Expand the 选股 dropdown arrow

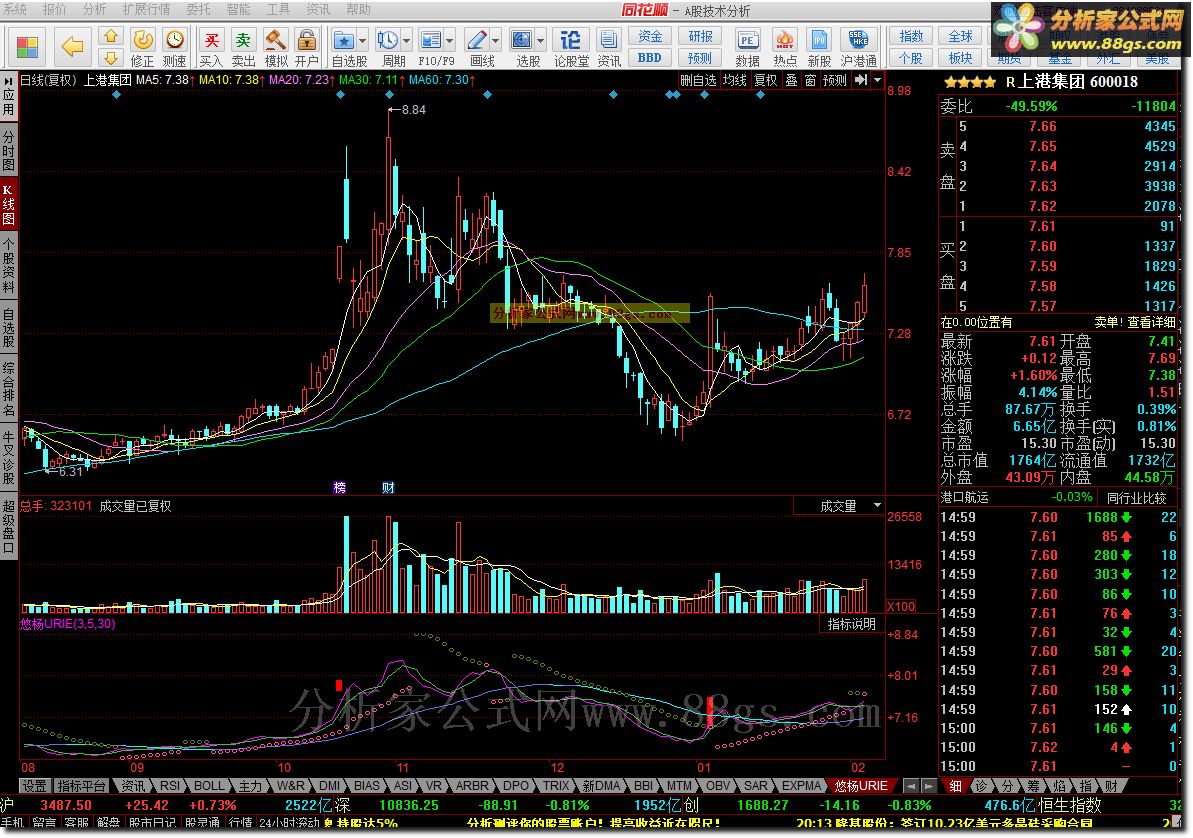tap(541, 40)
